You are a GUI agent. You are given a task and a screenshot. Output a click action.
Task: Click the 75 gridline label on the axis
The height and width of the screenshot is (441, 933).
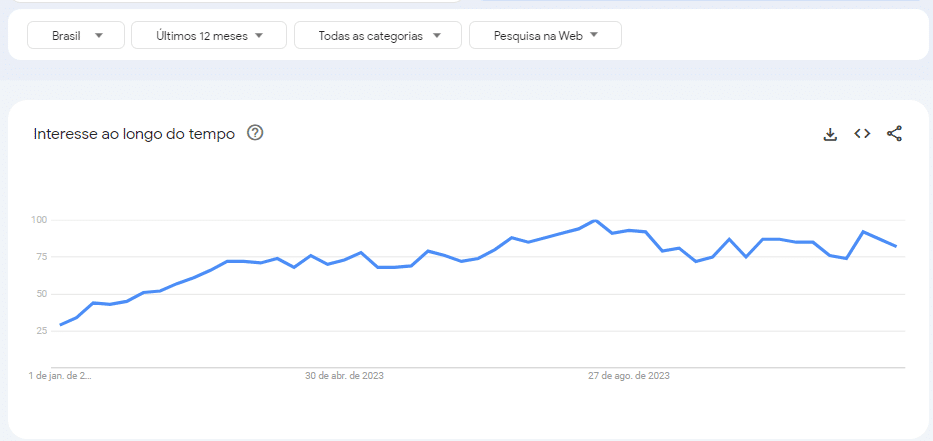coord(39,257)
